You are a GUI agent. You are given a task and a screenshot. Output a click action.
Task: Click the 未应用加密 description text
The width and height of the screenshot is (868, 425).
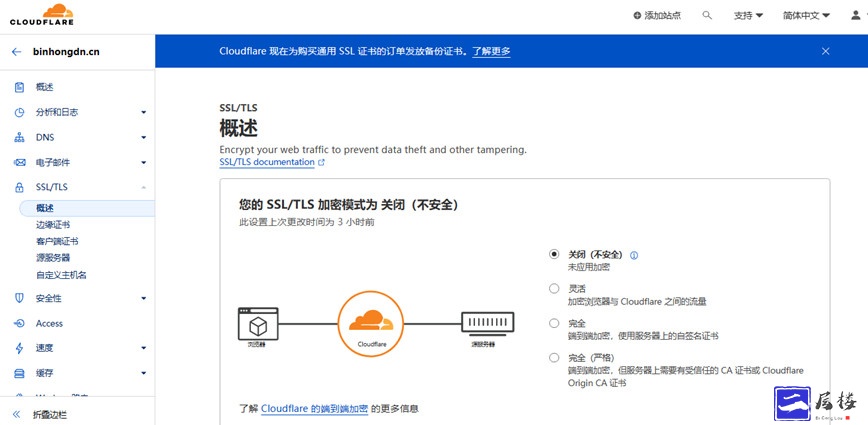click(x=589, y=267)
